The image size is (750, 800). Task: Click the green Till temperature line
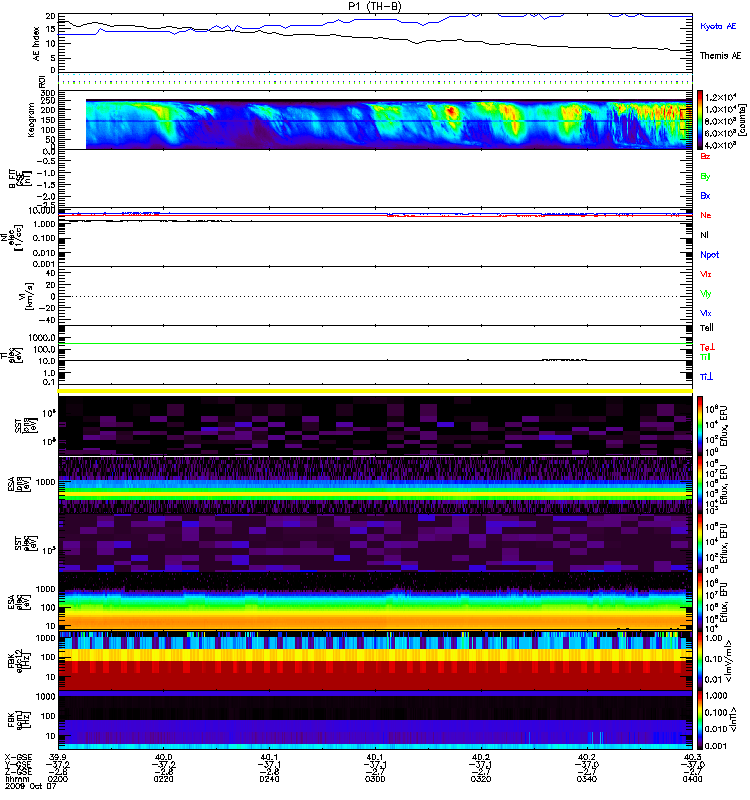tap(376, 343)
